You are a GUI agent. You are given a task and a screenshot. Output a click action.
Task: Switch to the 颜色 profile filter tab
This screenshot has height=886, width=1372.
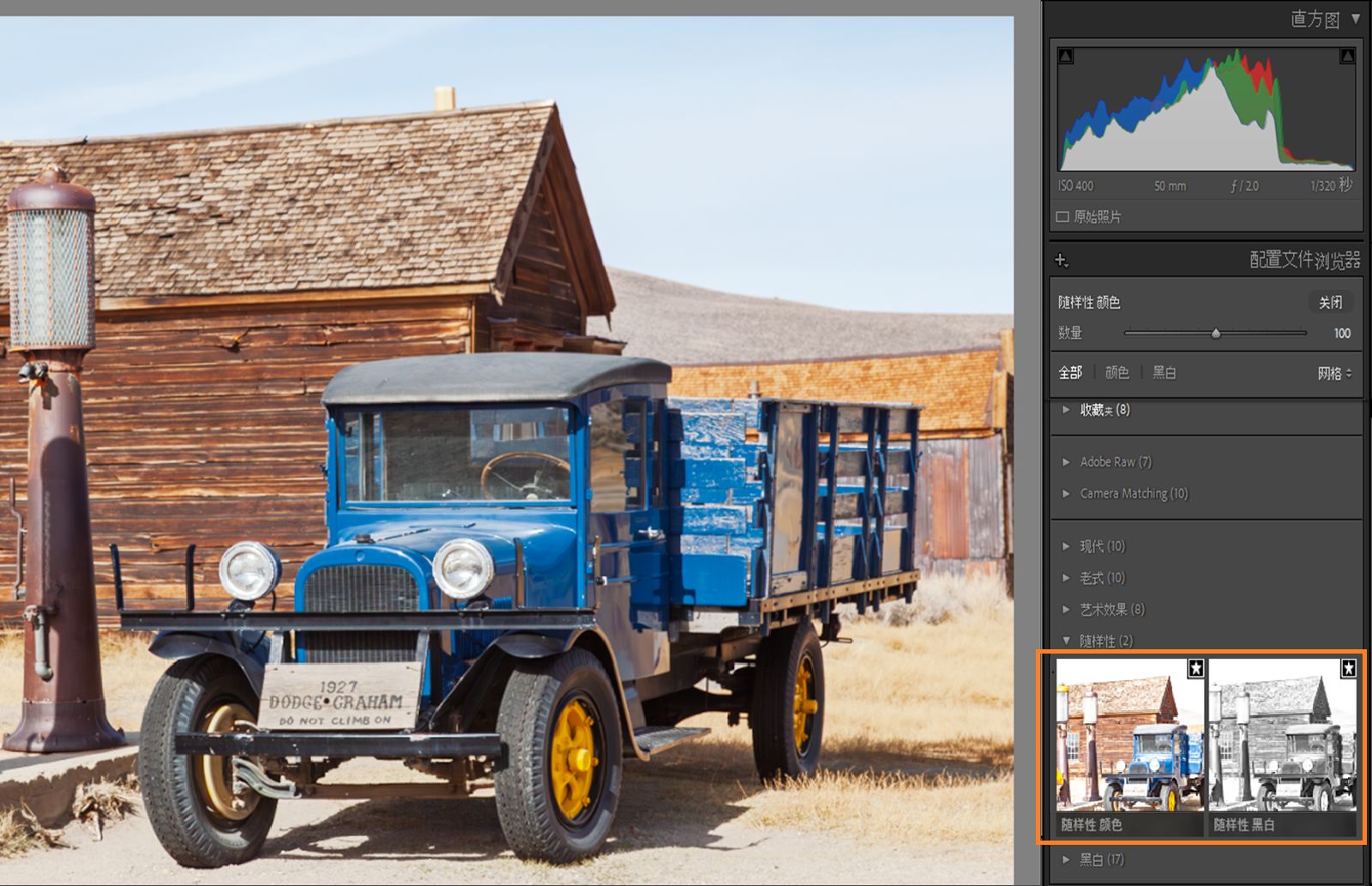pos(1117,372)
